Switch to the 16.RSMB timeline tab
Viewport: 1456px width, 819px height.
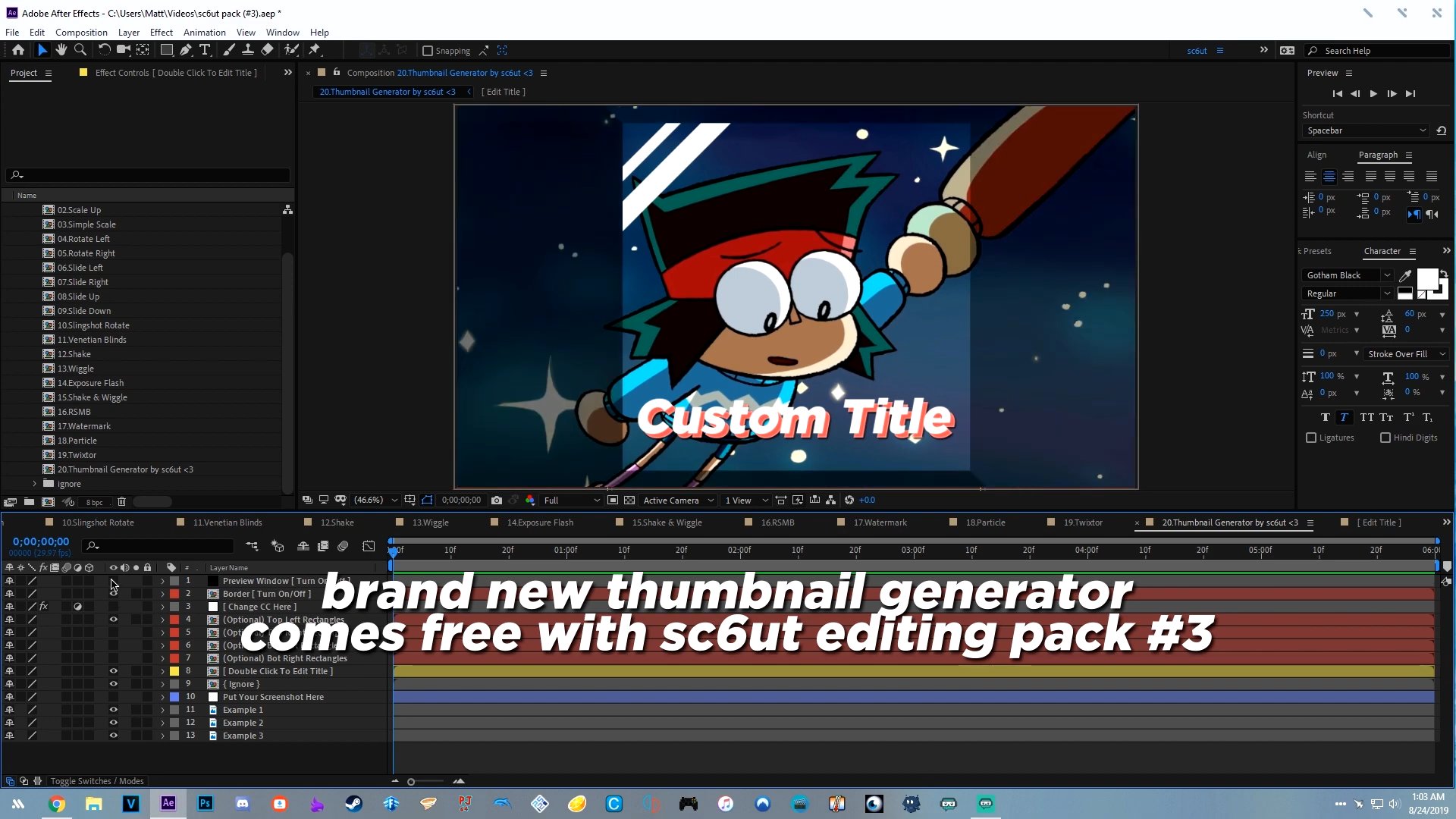(x=777, y=522)
